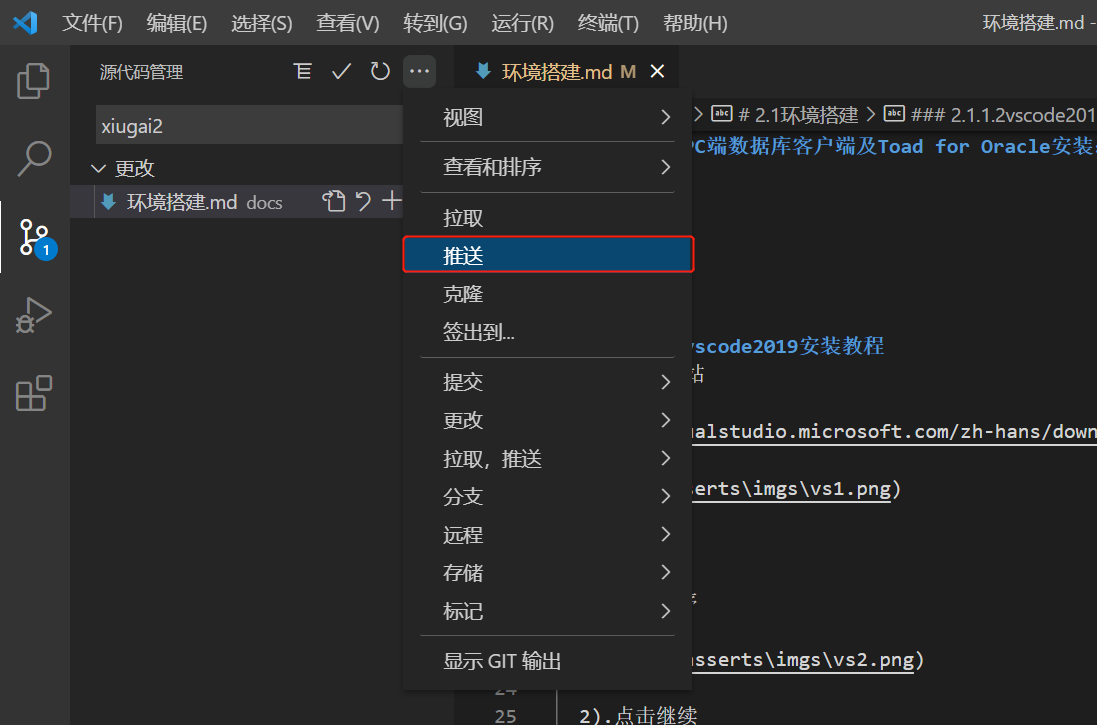Screen dimensions: 1097x725
Task: Choose 显示 GIT 输出 option
Action: 503,661
